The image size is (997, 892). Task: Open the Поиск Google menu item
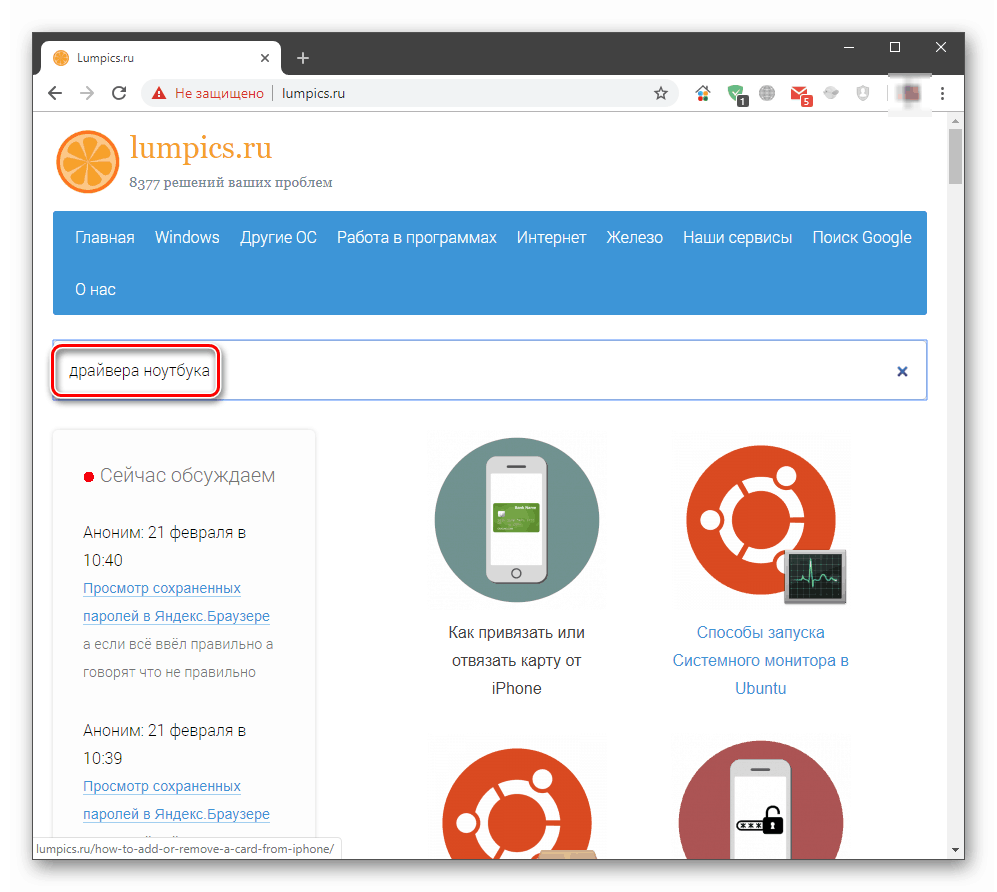862,237
